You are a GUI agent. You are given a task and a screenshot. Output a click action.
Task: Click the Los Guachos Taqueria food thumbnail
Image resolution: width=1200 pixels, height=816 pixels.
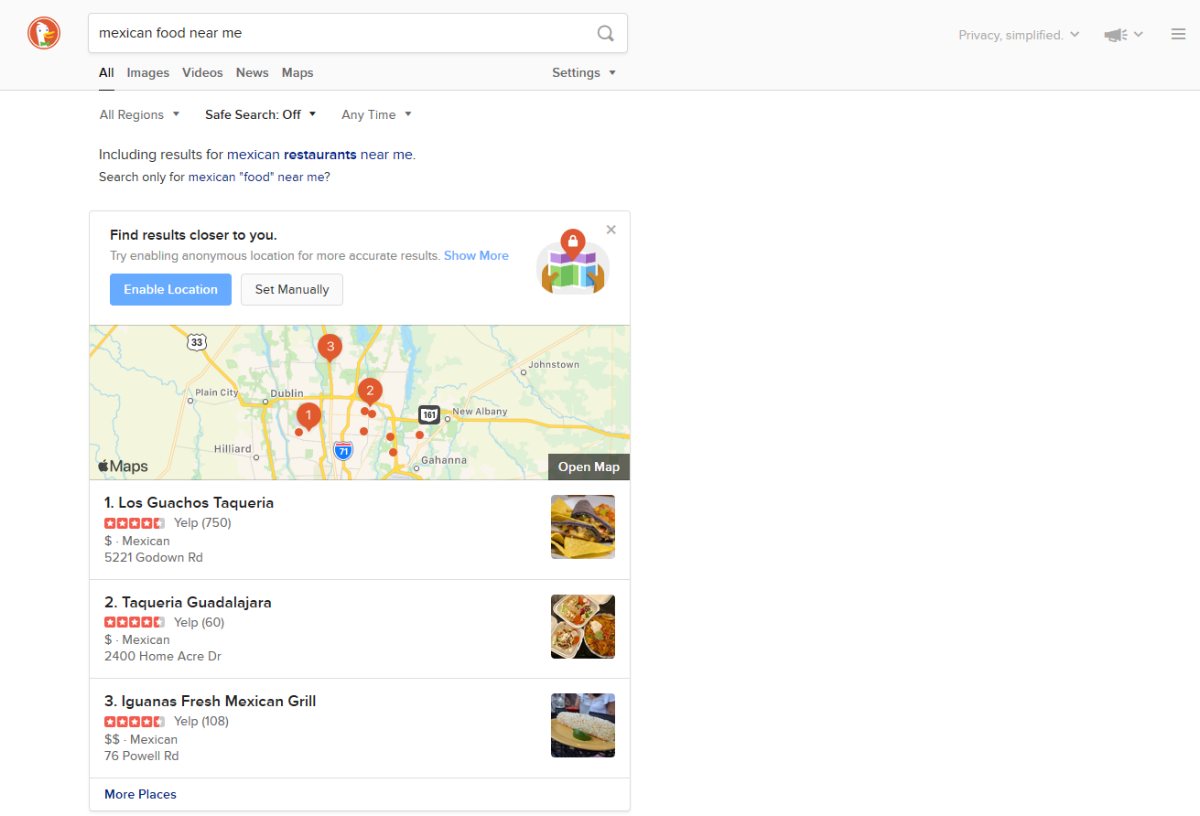583,527
